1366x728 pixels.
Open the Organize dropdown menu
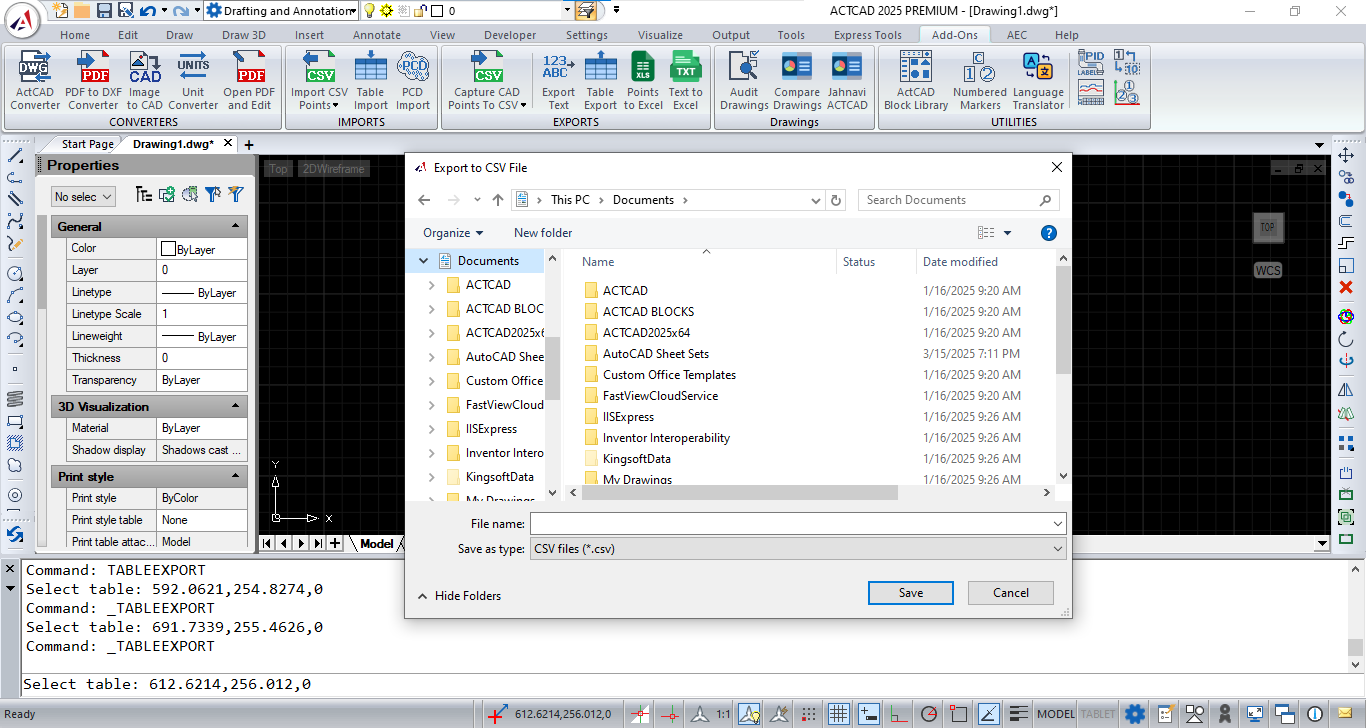point(453,233)
